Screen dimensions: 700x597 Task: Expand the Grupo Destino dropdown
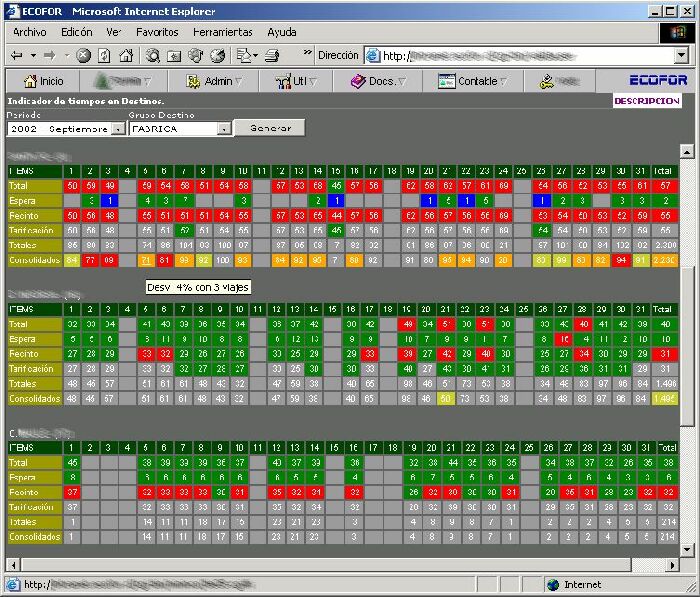click(224, 129)
